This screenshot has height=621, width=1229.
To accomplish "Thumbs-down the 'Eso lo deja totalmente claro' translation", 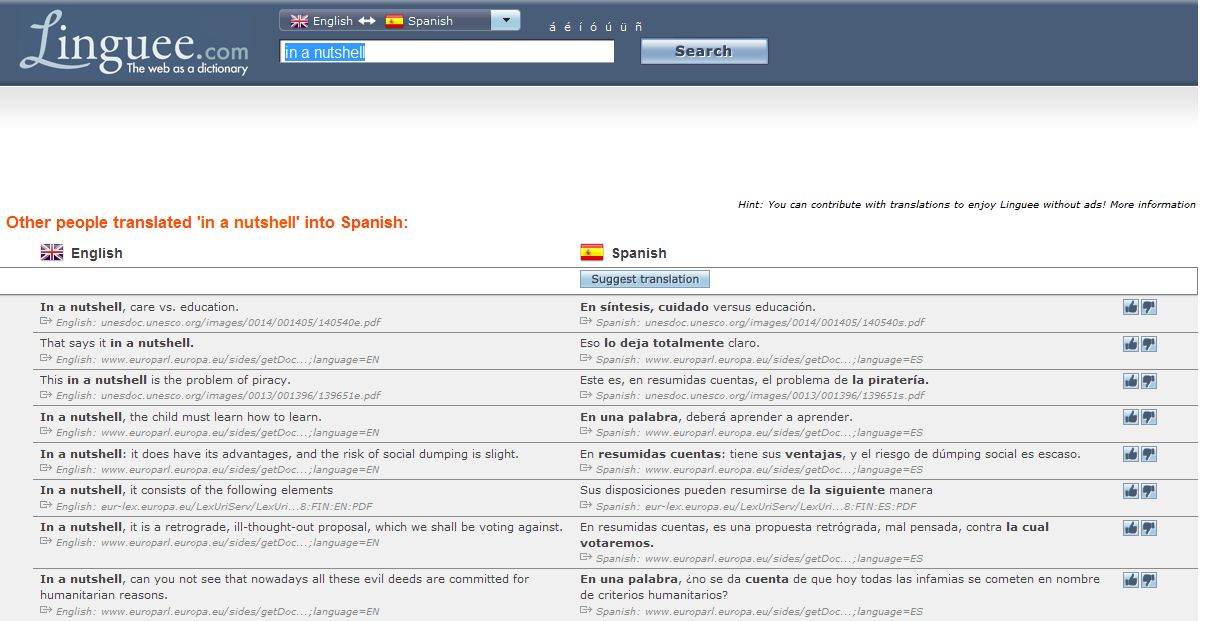I will click(1148, 343).
